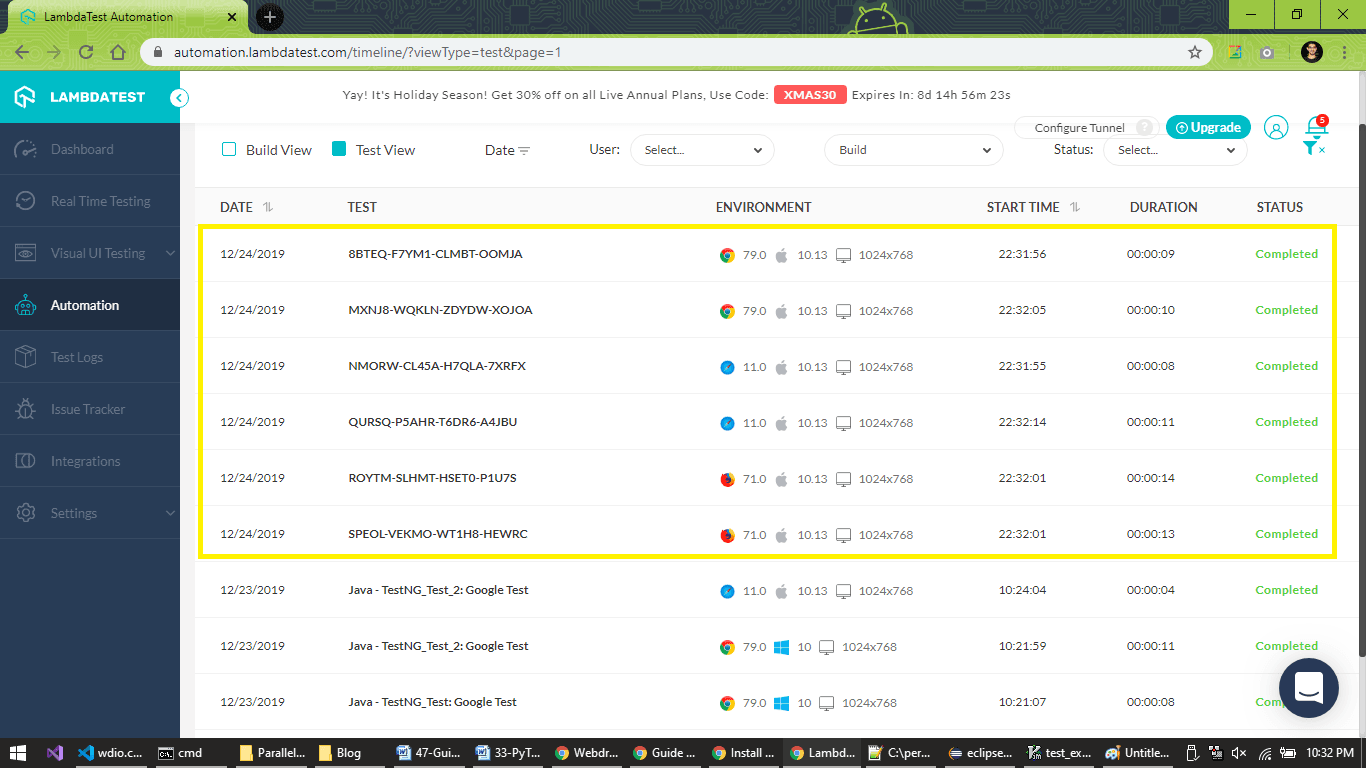
Task: Open the notifications bell icon
Action: (x=1317, y=127)
